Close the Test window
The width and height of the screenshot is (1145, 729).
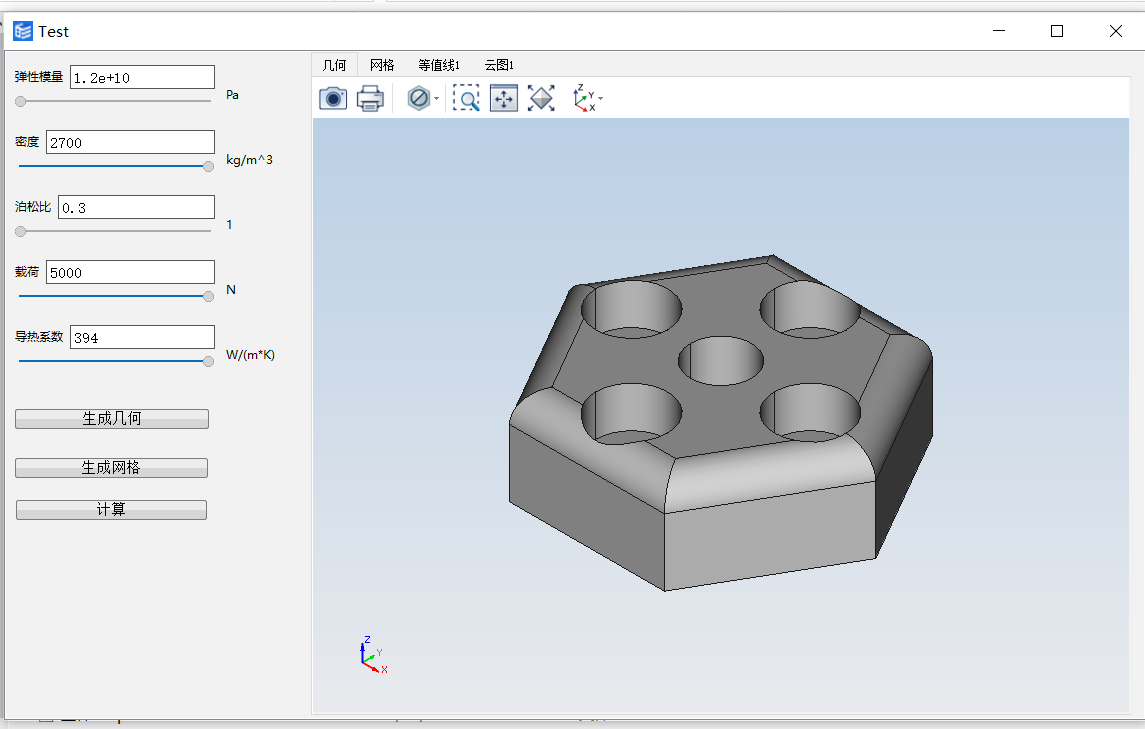click(x=1115, y=31)
